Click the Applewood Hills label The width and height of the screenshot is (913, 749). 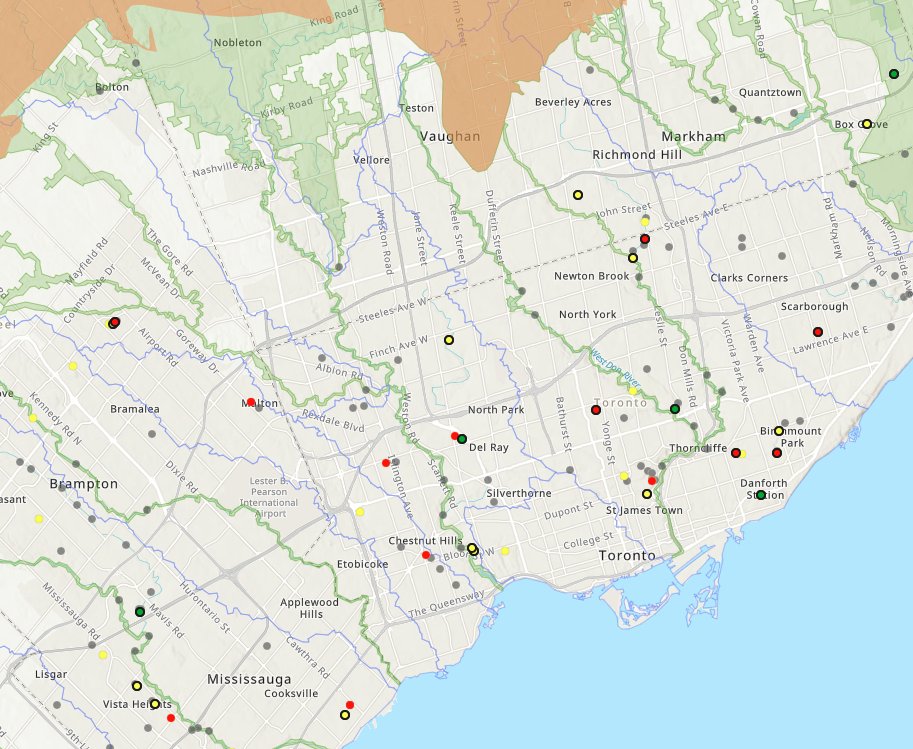pyautogui.click(x=309, y=608)
